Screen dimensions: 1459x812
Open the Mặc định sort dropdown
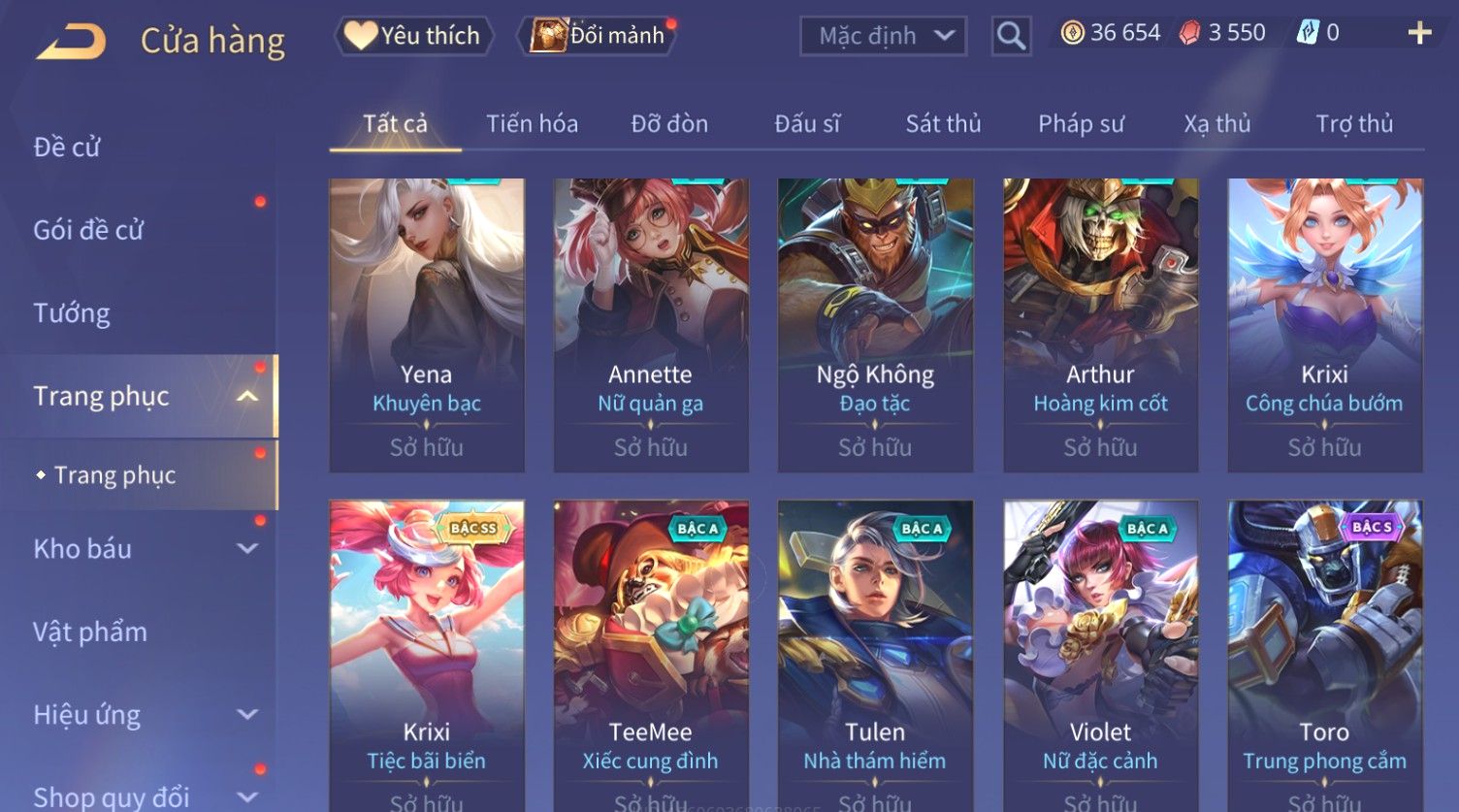883,36
